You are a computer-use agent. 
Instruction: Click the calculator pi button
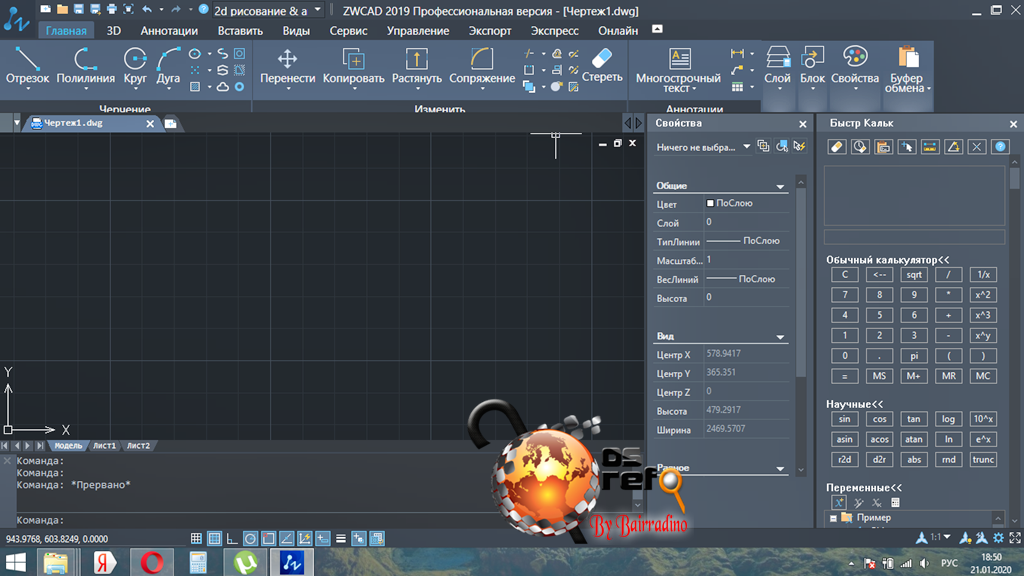click(914, 356)
